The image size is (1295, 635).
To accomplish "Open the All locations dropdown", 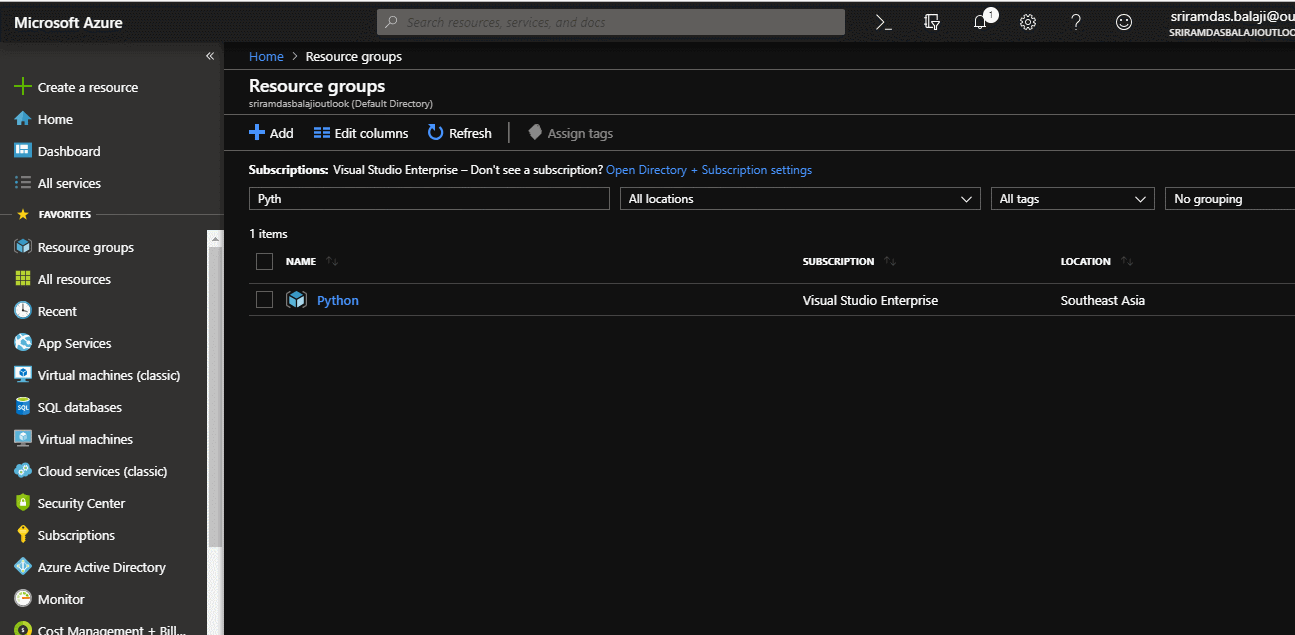I will click(800, 199).
